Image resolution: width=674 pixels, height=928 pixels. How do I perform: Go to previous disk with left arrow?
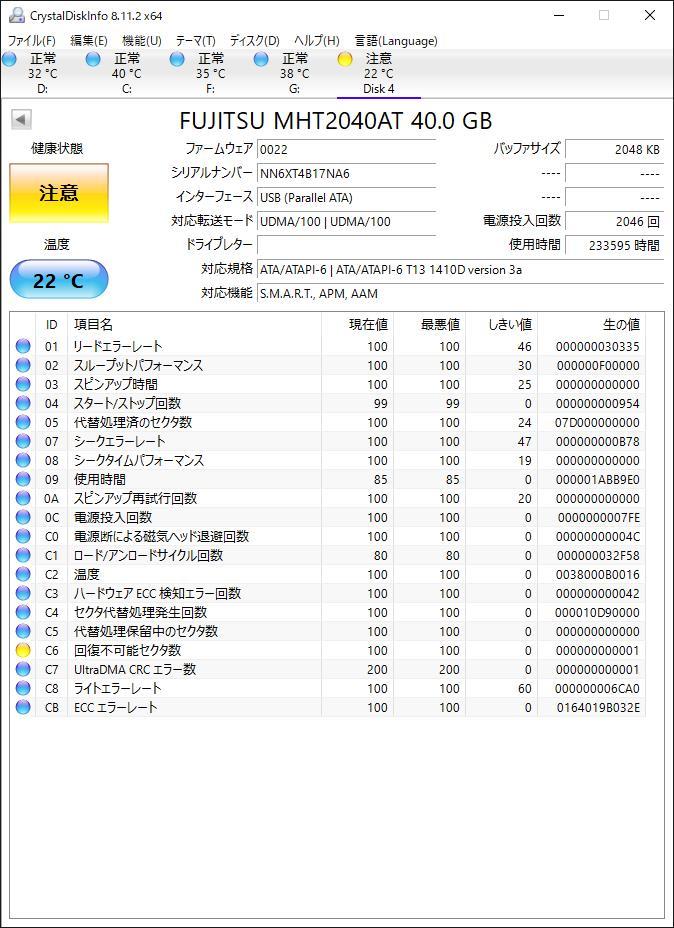21,120
